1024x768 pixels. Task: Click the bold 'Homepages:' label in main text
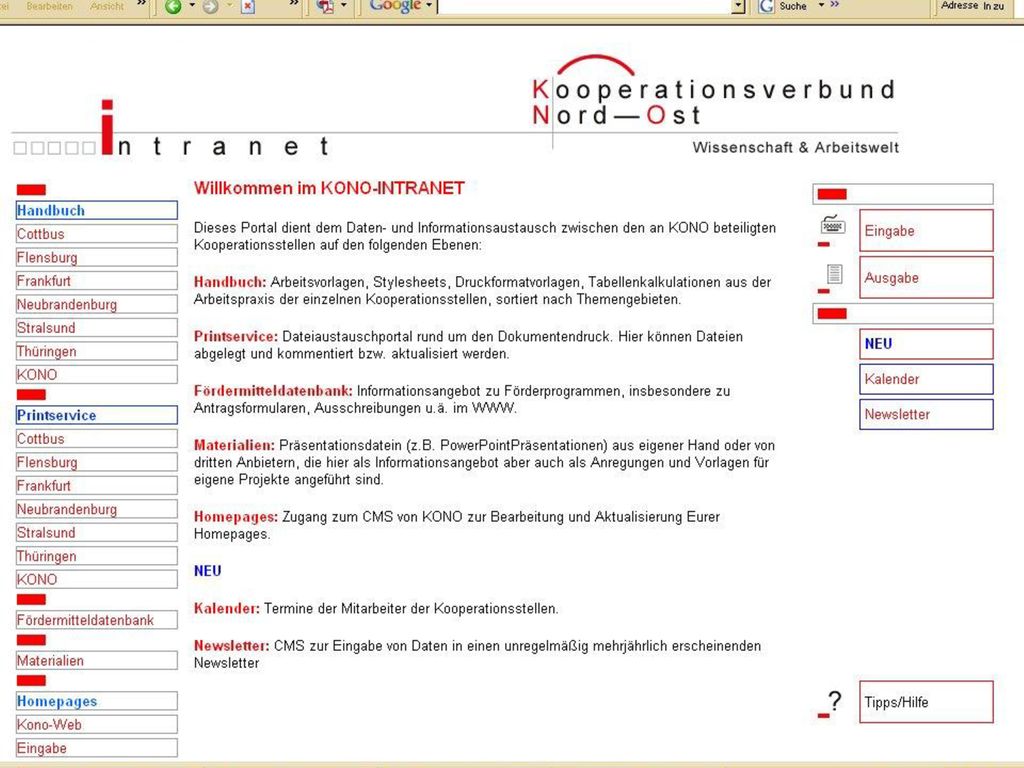click(236, 517)
